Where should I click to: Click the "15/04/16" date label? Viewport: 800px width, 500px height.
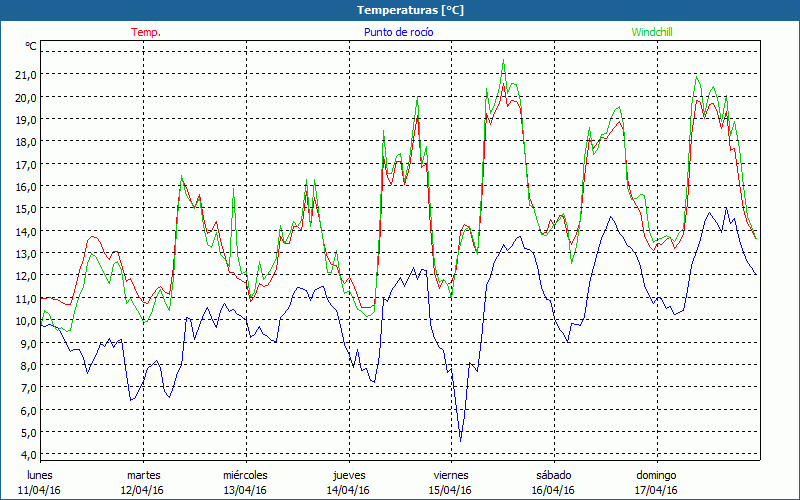pyautogui.click(x=451, y=490)
